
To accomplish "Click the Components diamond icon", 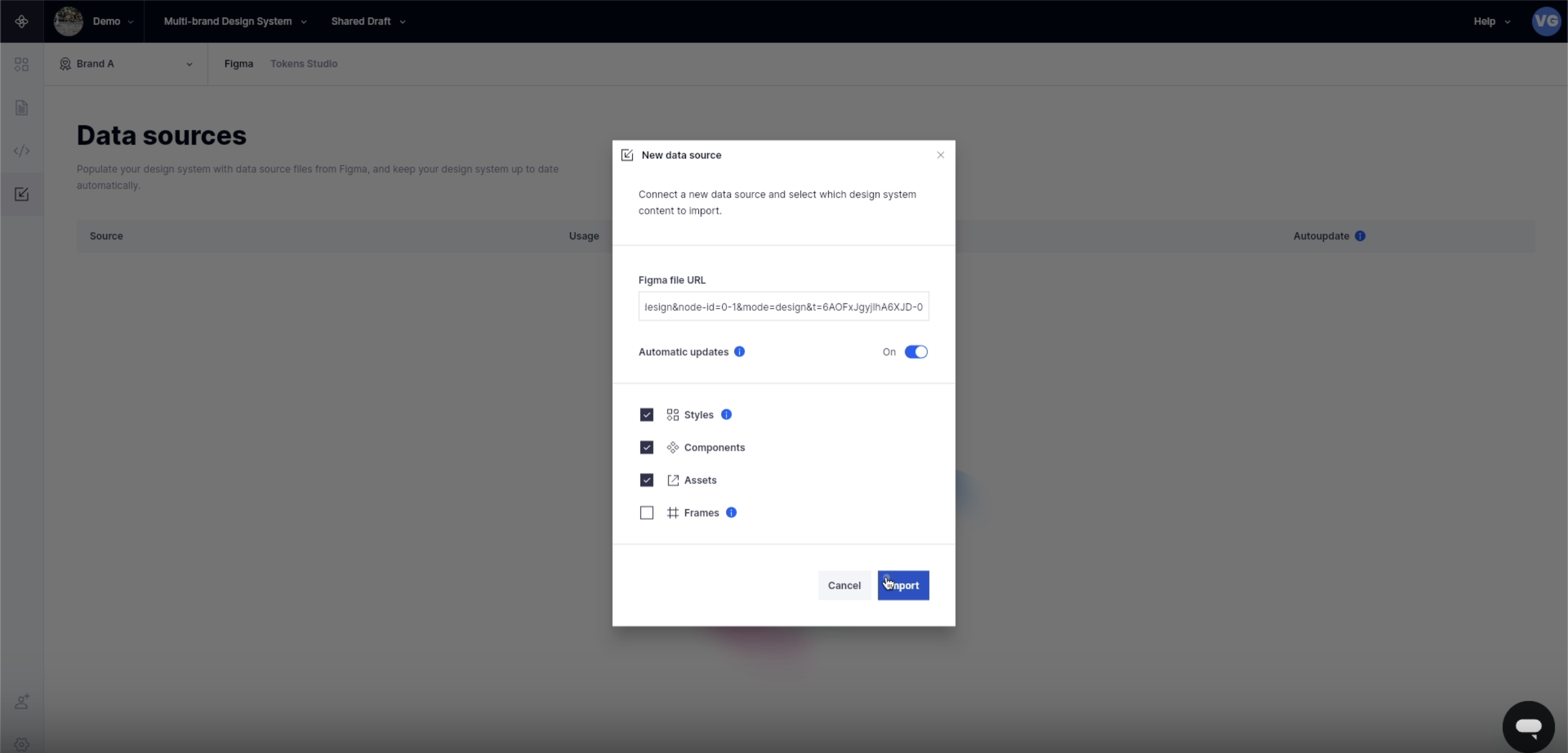I will [x=672, y=447].
